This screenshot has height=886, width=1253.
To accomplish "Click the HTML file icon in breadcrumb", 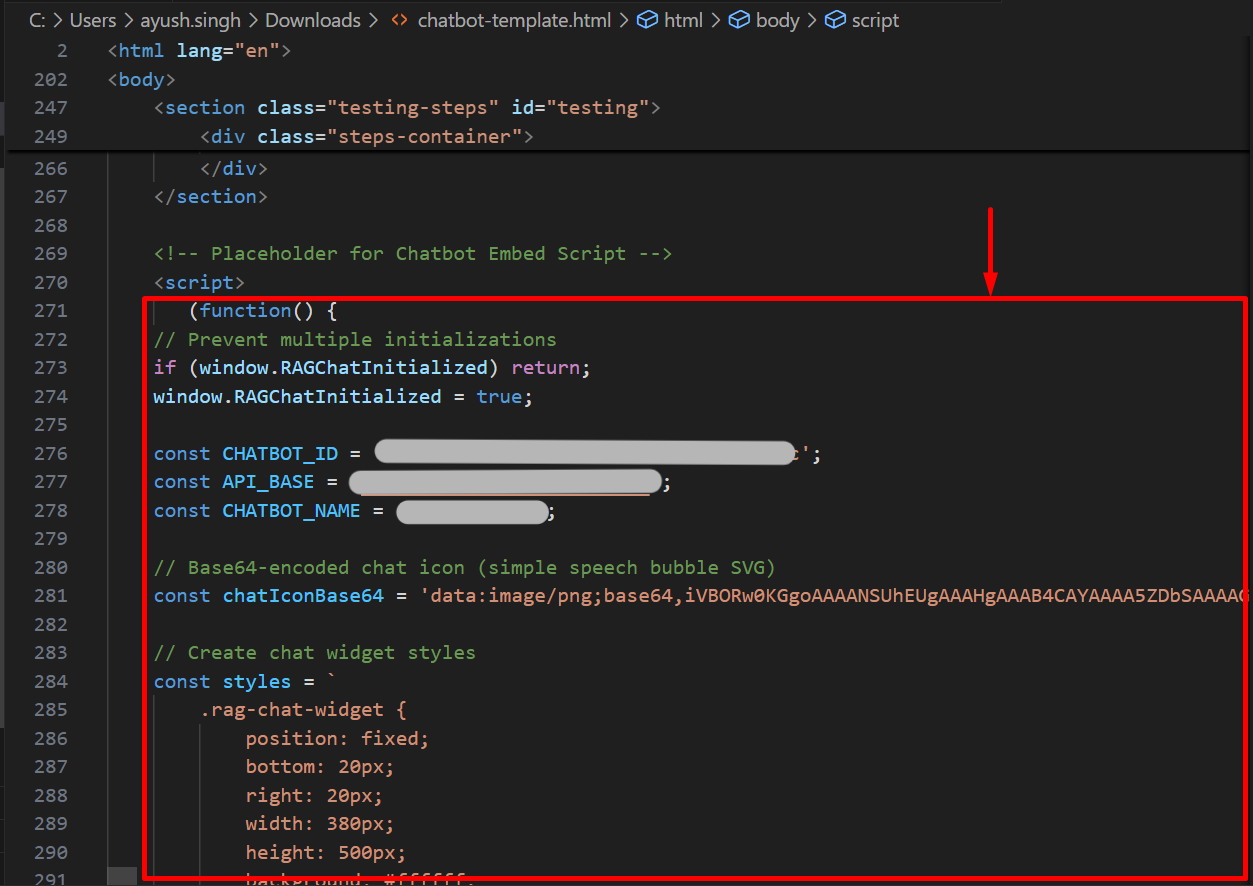I will [399, 20].
